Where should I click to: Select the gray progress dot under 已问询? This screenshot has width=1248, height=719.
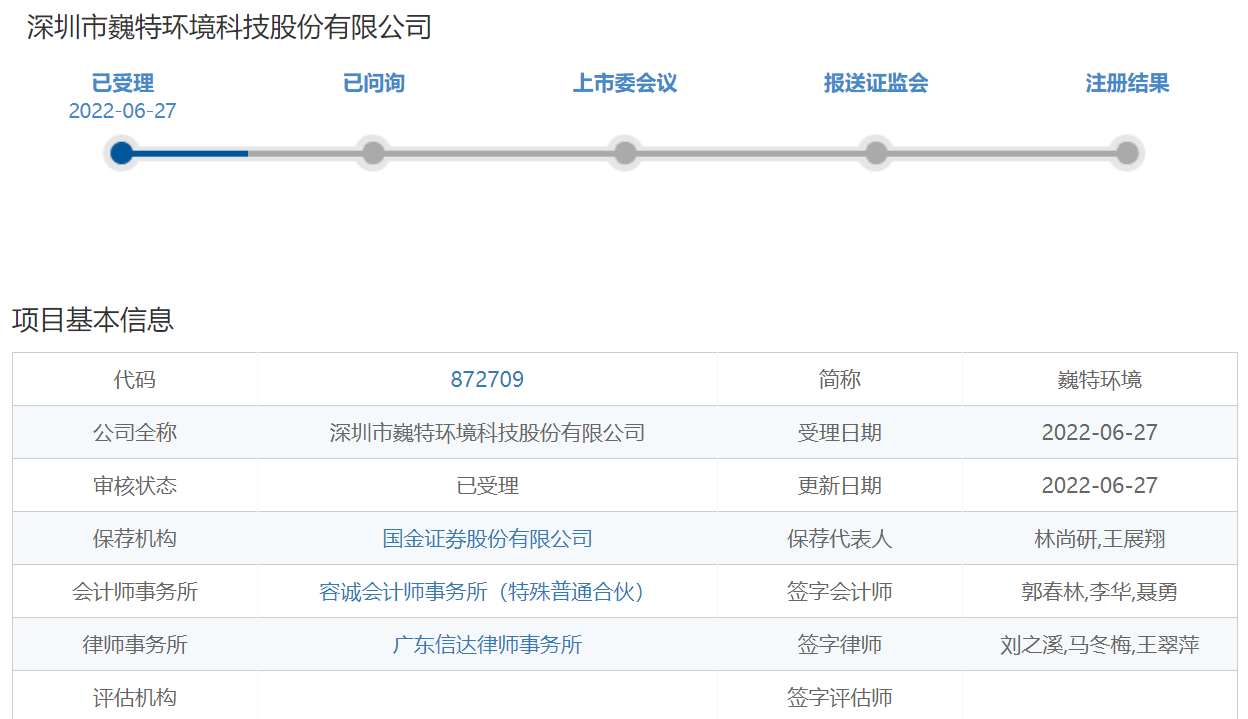[x=373, y=153]
